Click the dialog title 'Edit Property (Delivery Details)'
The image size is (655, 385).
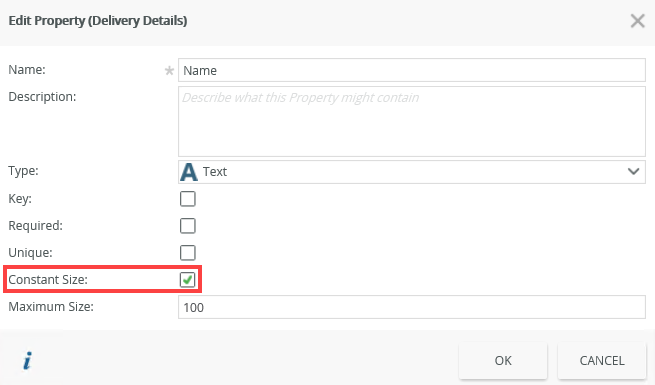coord(98,20)
